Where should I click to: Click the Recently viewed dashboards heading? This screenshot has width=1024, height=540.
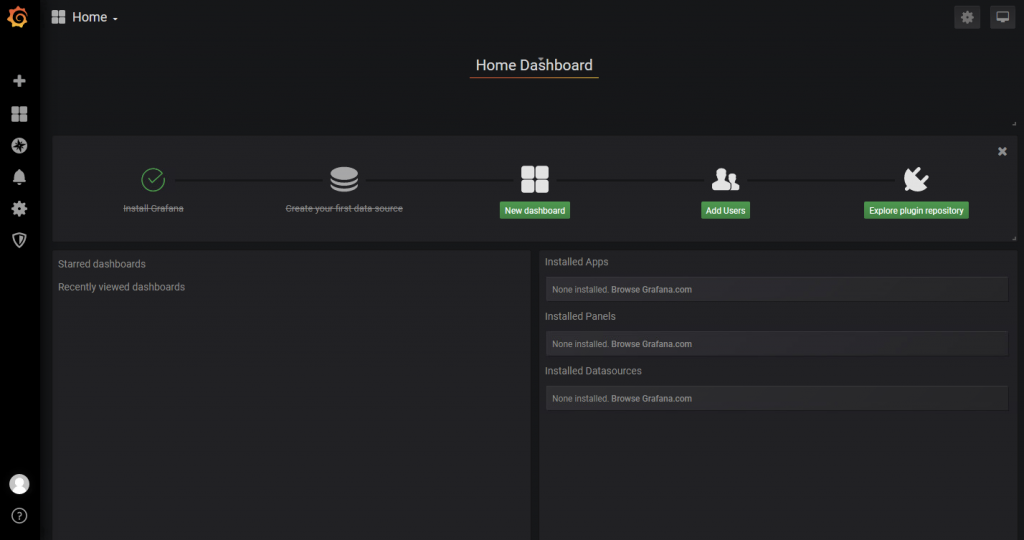[121, 287]
